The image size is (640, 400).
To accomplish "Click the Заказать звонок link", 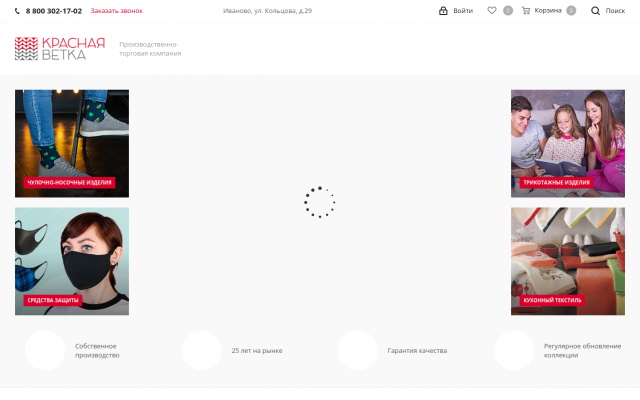I will tap(116, 11).
